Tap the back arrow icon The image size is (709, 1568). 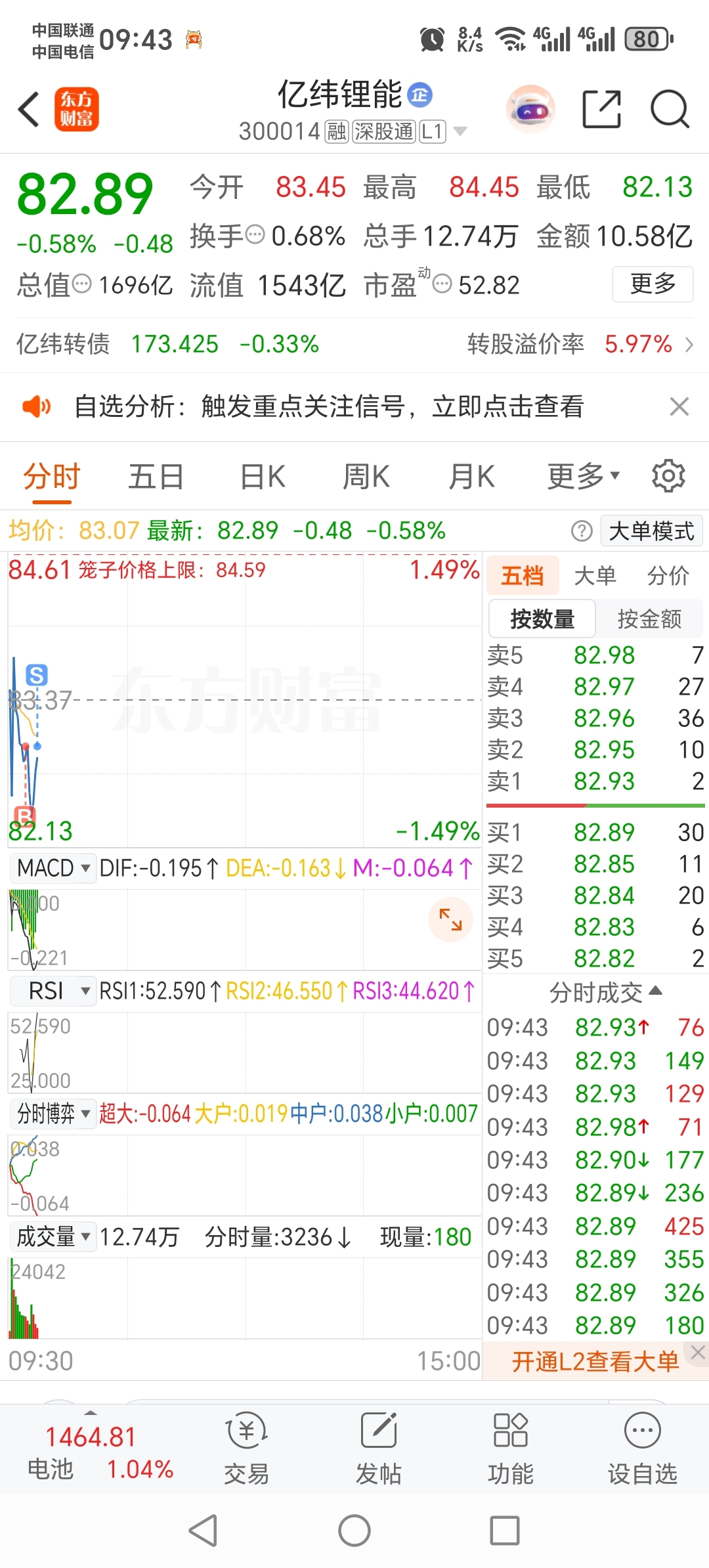click(29, 109)
